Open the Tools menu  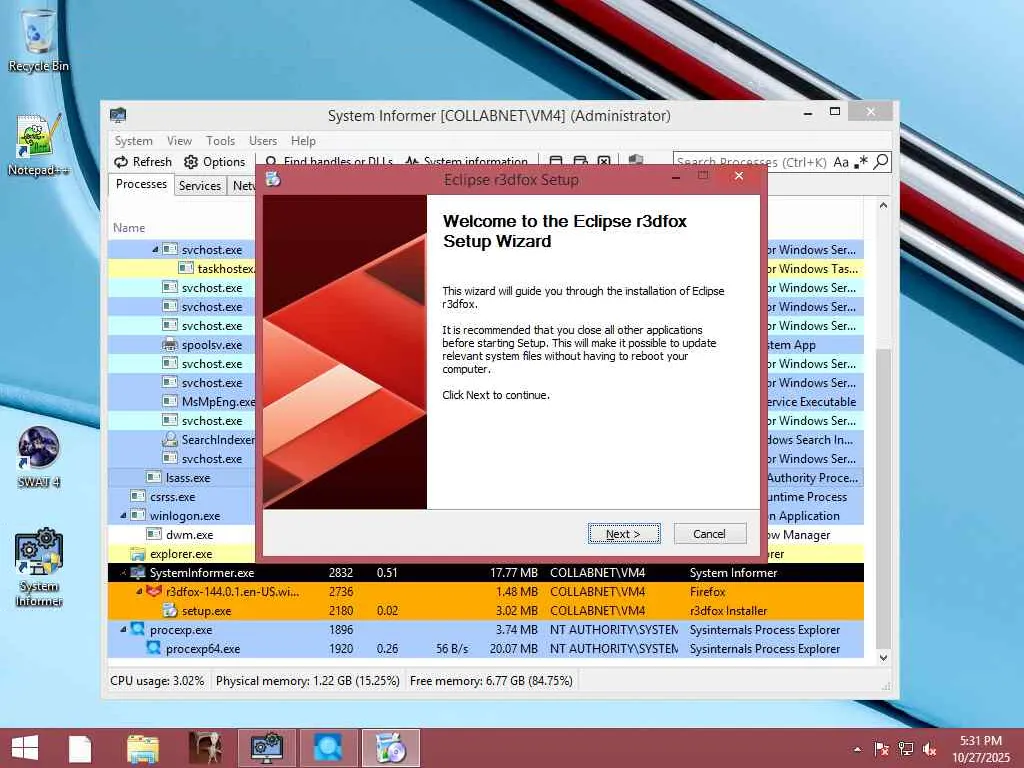coord(220,140)
